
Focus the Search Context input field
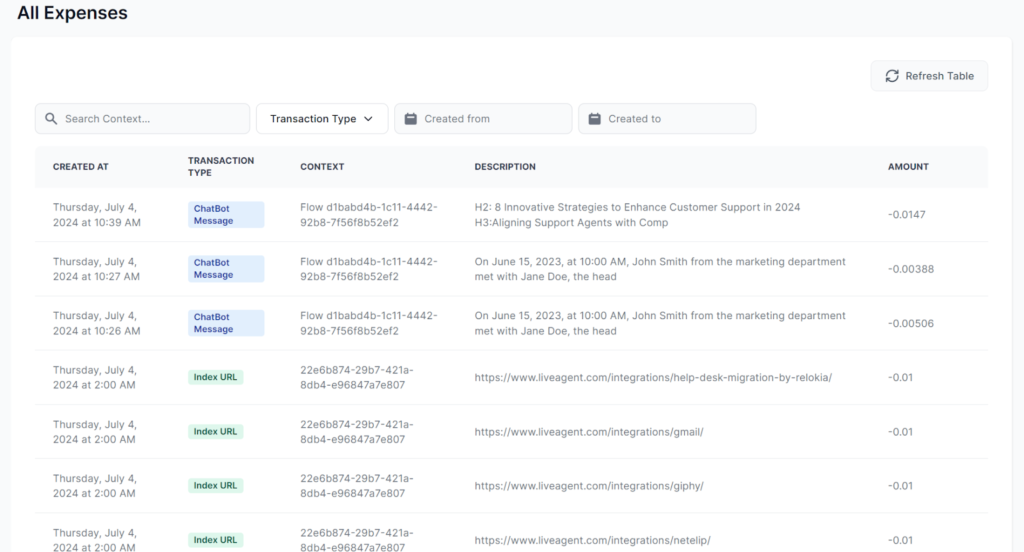150,119
